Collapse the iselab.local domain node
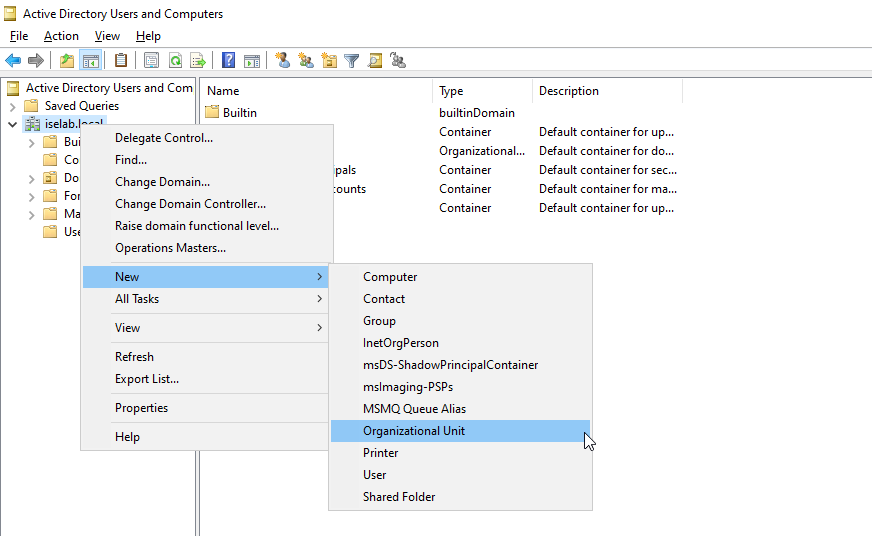Screen dimensions: 872x536 click(13, 125)
